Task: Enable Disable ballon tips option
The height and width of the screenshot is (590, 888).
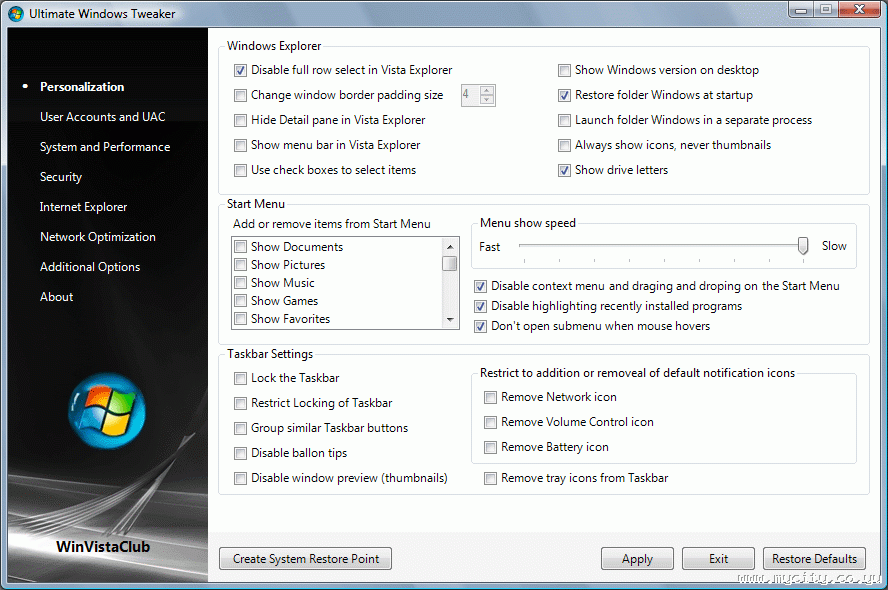Action: tap(240, 453)
